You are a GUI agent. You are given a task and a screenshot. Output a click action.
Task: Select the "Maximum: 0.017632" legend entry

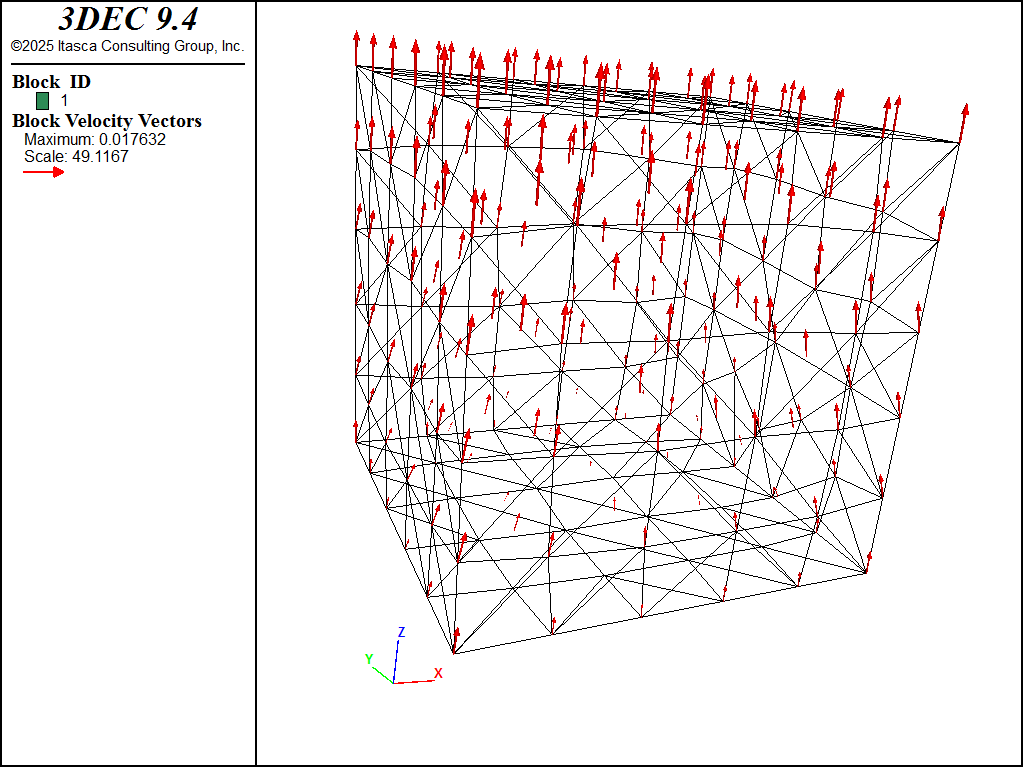pos(95,140)
